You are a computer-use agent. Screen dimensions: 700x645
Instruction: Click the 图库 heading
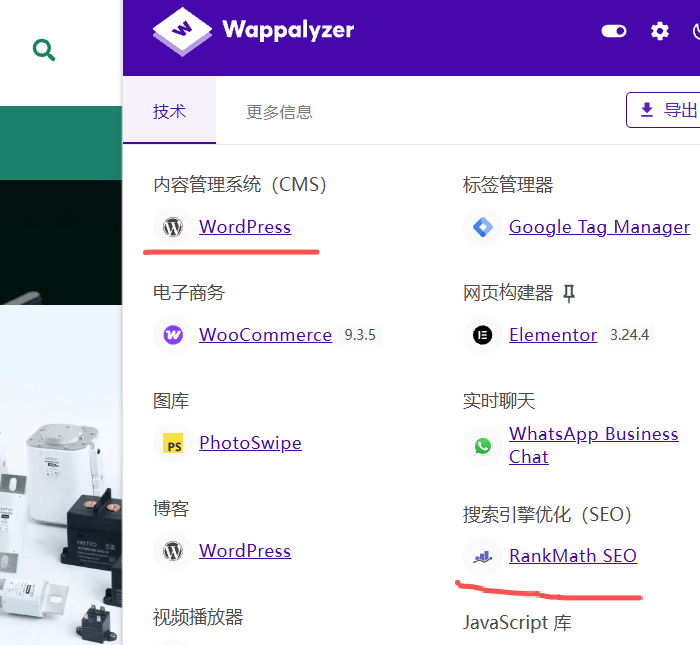pos(171,401)
